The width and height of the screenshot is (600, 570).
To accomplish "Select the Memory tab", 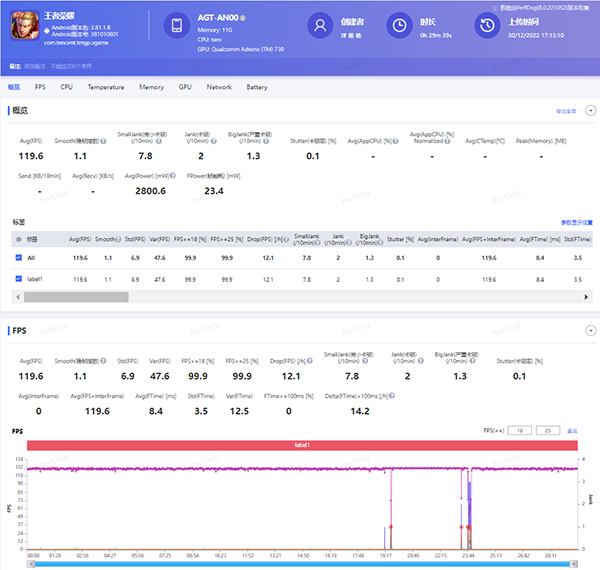I will [151, 87].
